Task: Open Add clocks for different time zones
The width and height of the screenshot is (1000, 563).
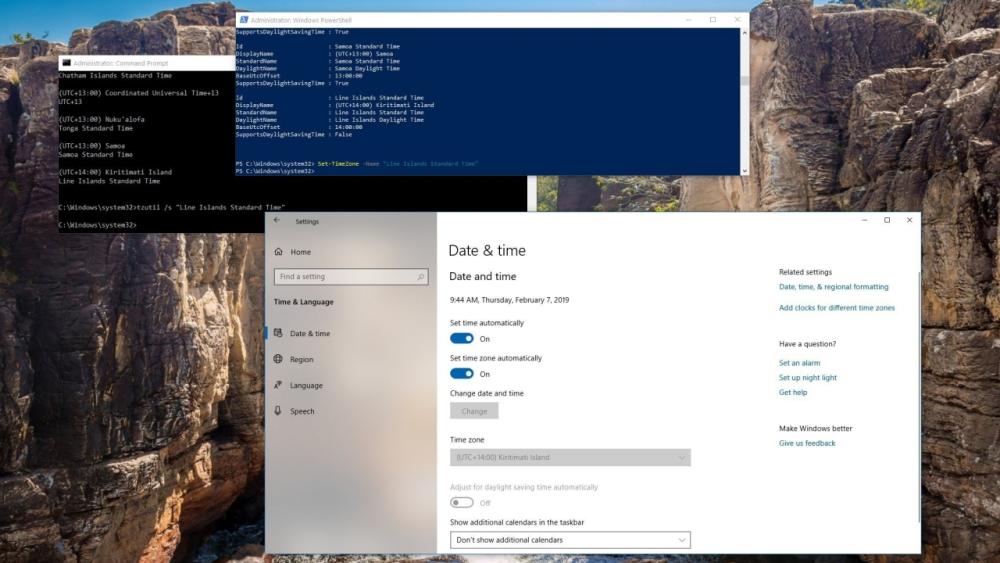Action: 837,308
